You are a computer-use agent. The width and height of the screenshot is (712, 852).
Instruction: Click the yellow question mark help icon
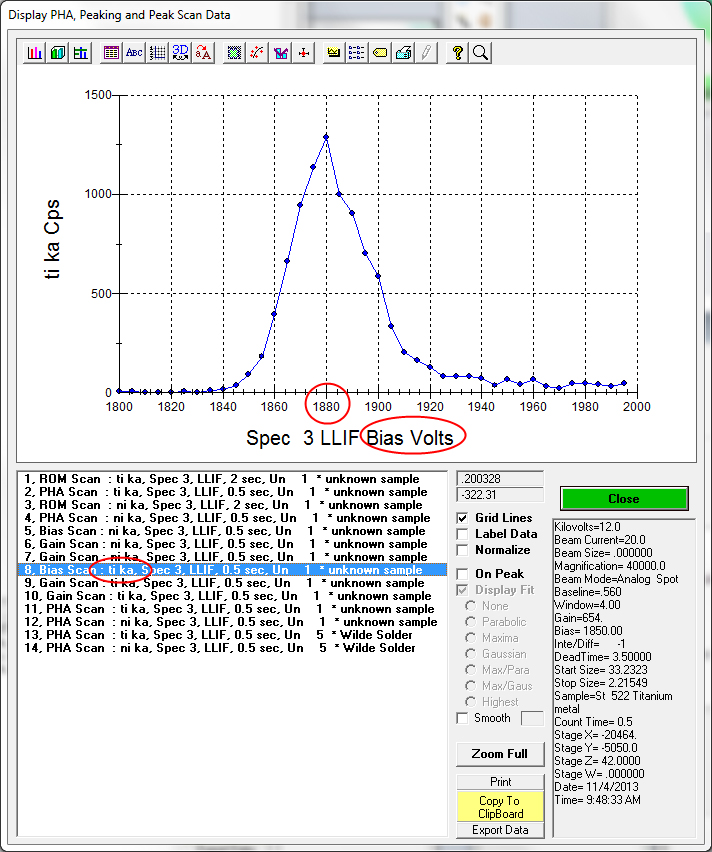pyautogui.click(x=458, y=53)
